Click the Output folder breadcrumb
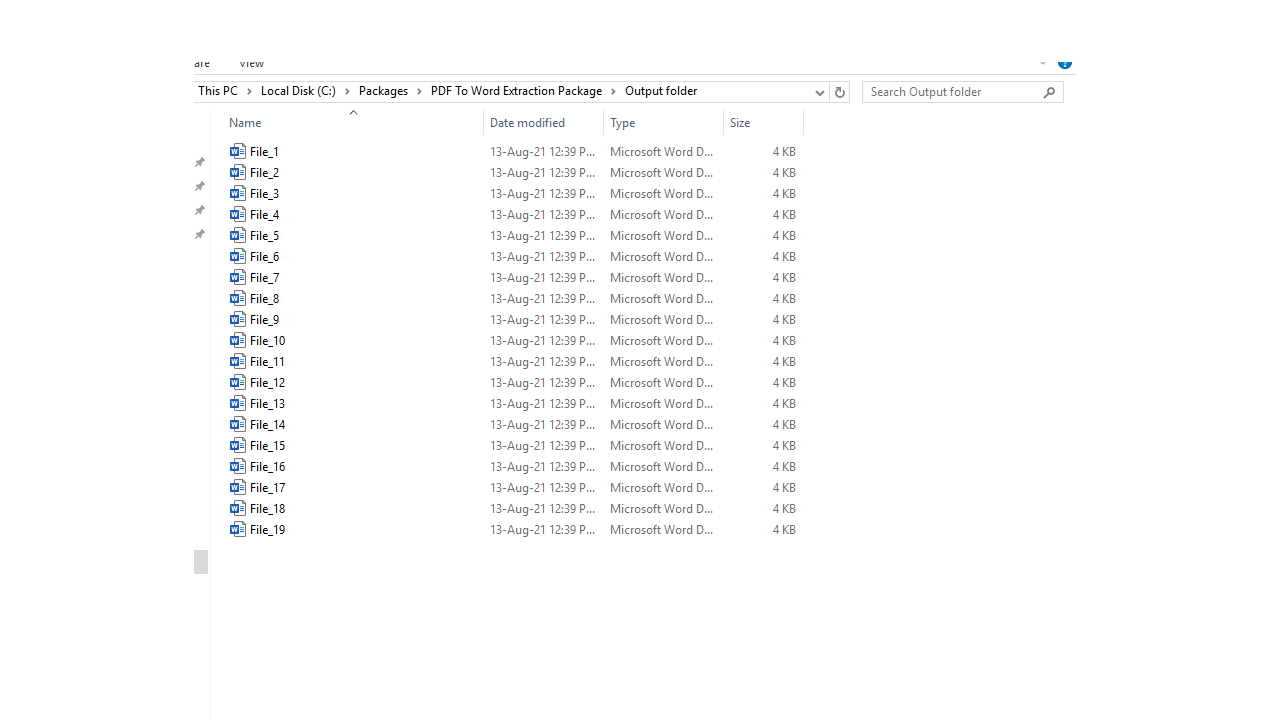Screen dimensions: 1280x720 pyautogui.click(x=661, y=91)
